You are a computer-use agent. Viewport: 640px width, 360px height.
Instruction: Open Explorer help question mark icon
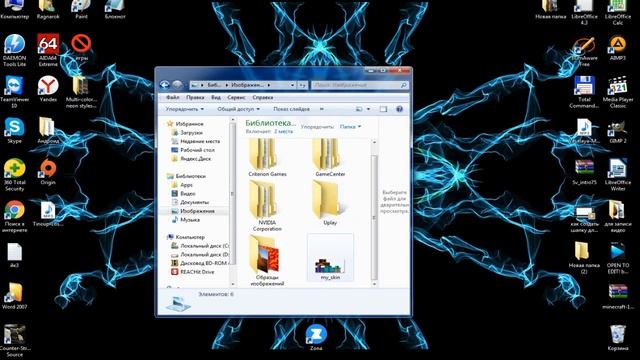(x=399, y=109)
